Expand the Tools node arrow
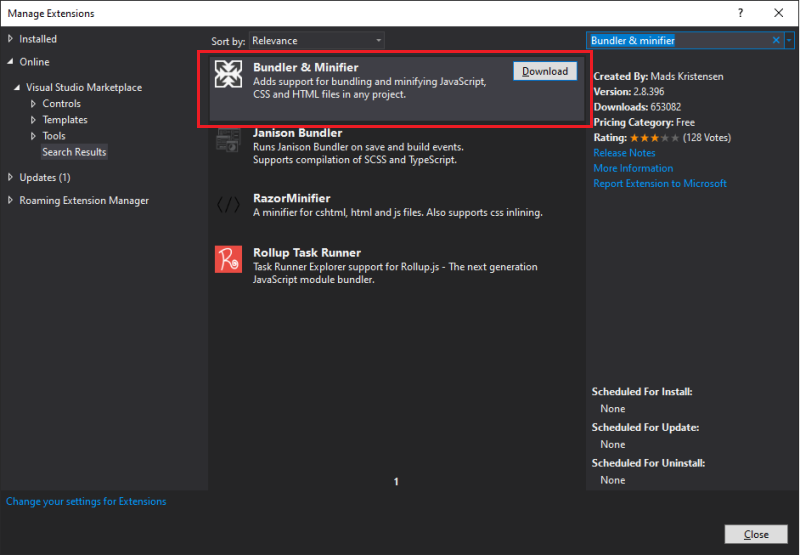The width and height of the screenshot is (800, 555). click(x=33, y=136)
